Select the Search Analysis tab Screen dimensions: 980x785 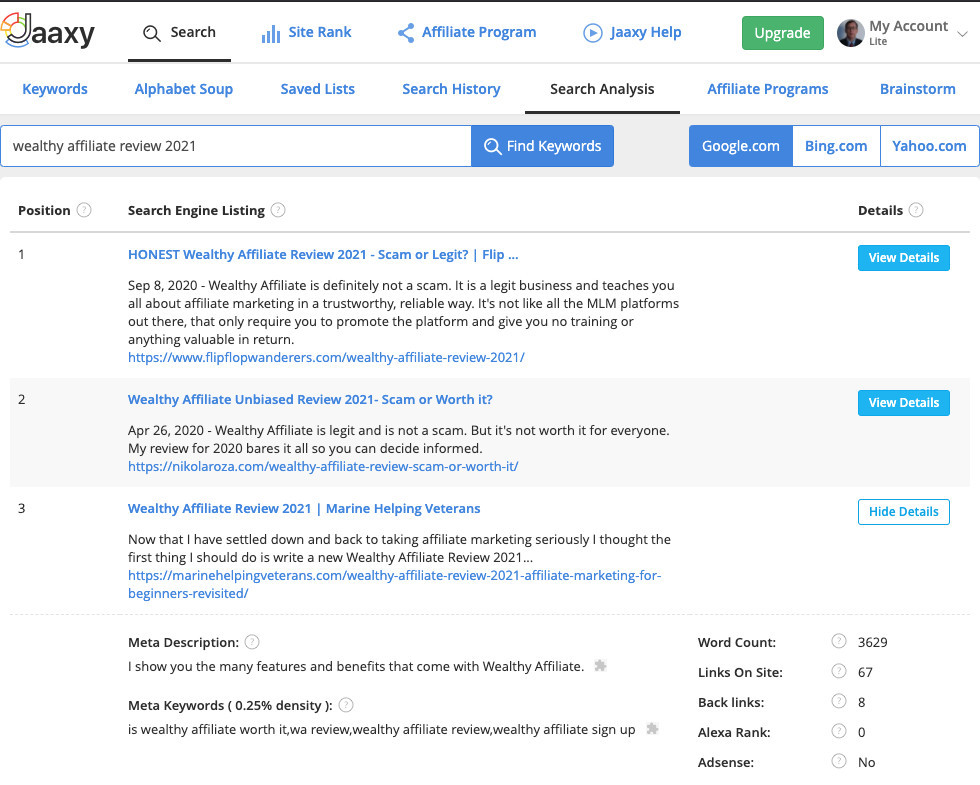[x=602, y=89]
